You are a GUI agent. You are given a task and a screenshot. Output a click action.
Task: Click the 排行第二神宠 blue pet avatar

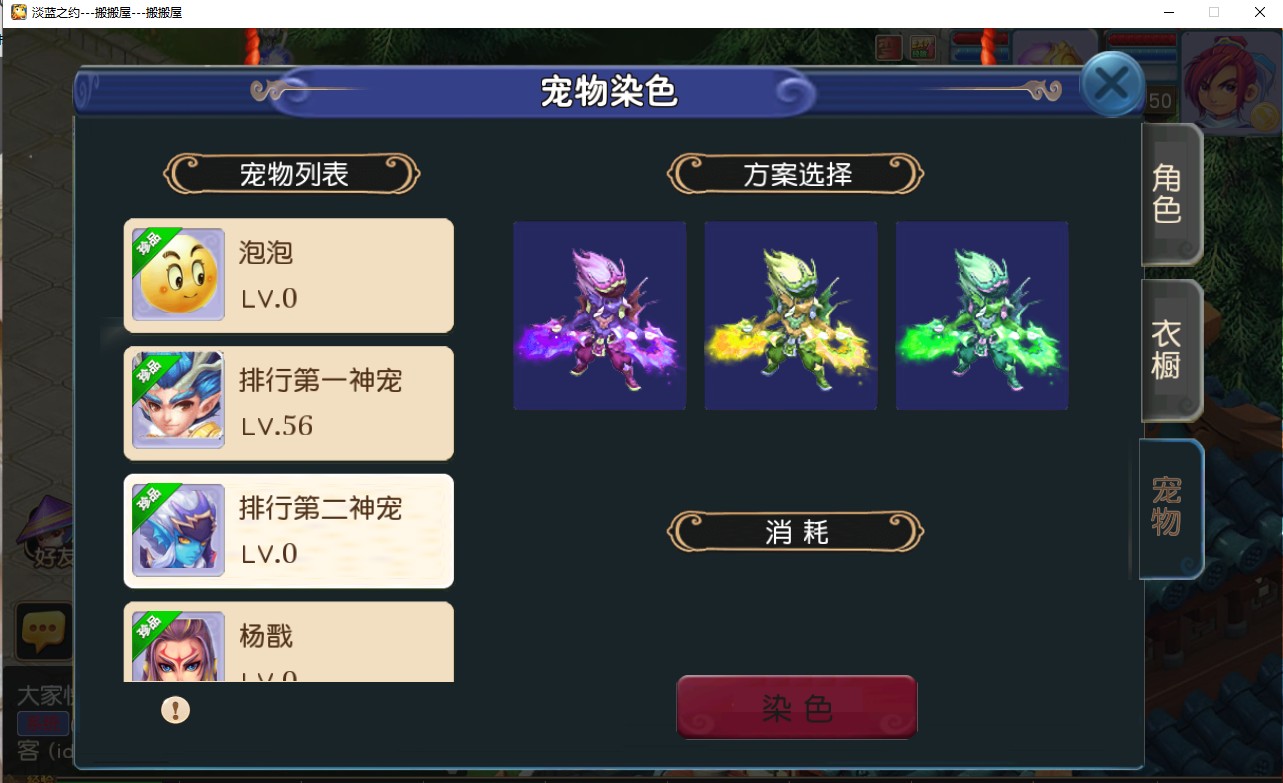click(x=178, y=531)
